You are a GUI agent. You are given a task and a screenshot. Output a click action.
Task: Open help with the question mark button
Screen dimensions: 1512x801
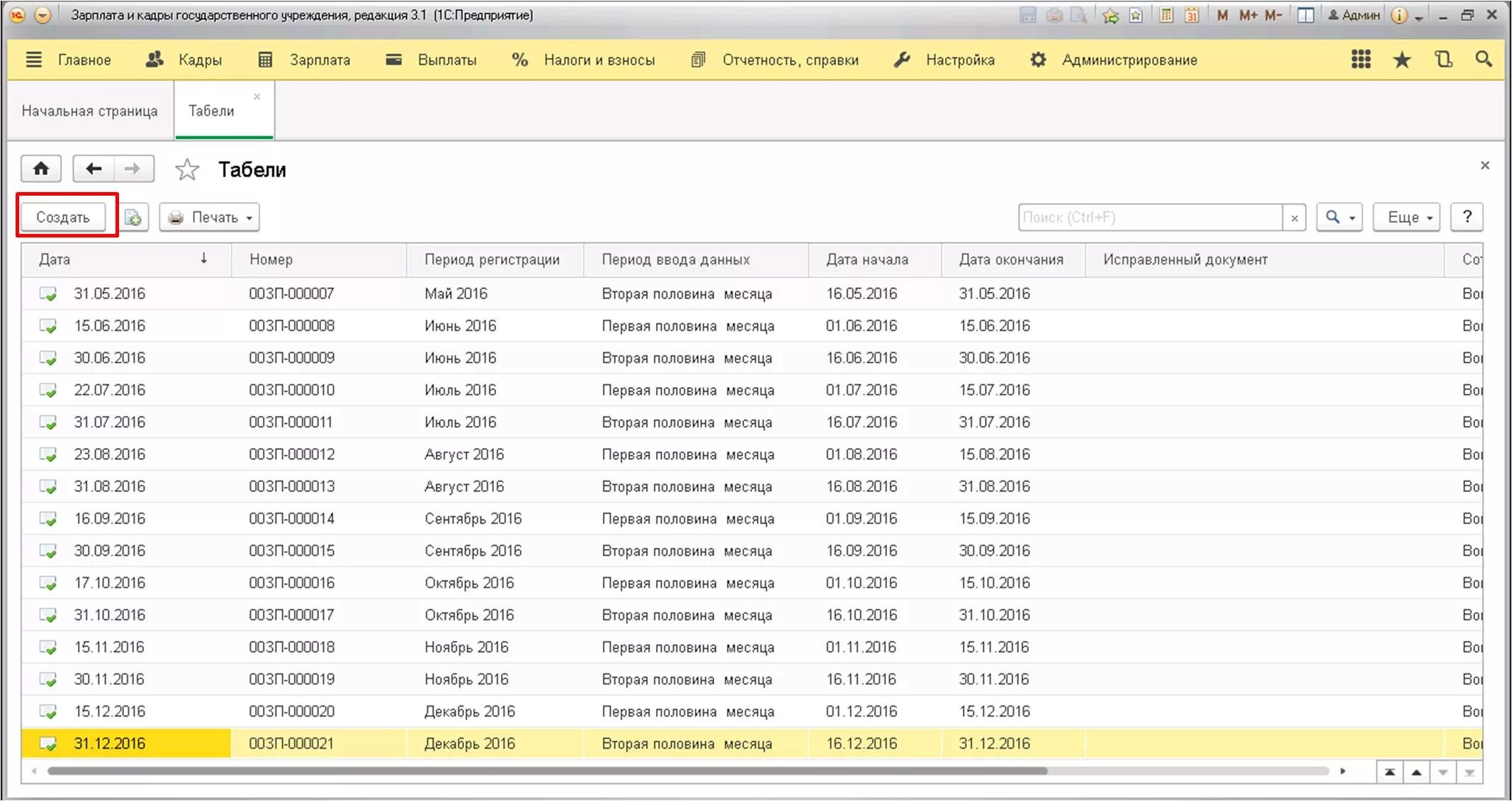click(1467, 217)
